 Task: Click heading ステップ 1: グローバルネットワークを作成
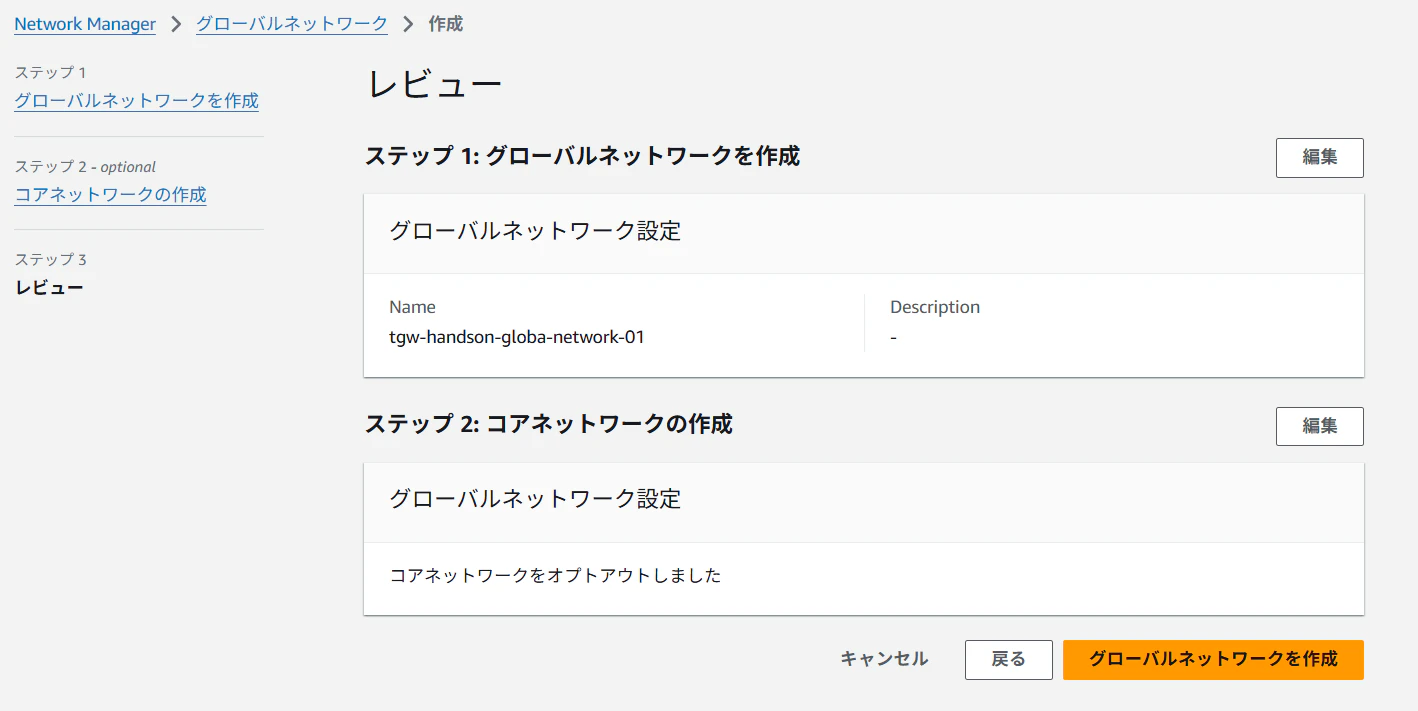click(x=582, y=156)
